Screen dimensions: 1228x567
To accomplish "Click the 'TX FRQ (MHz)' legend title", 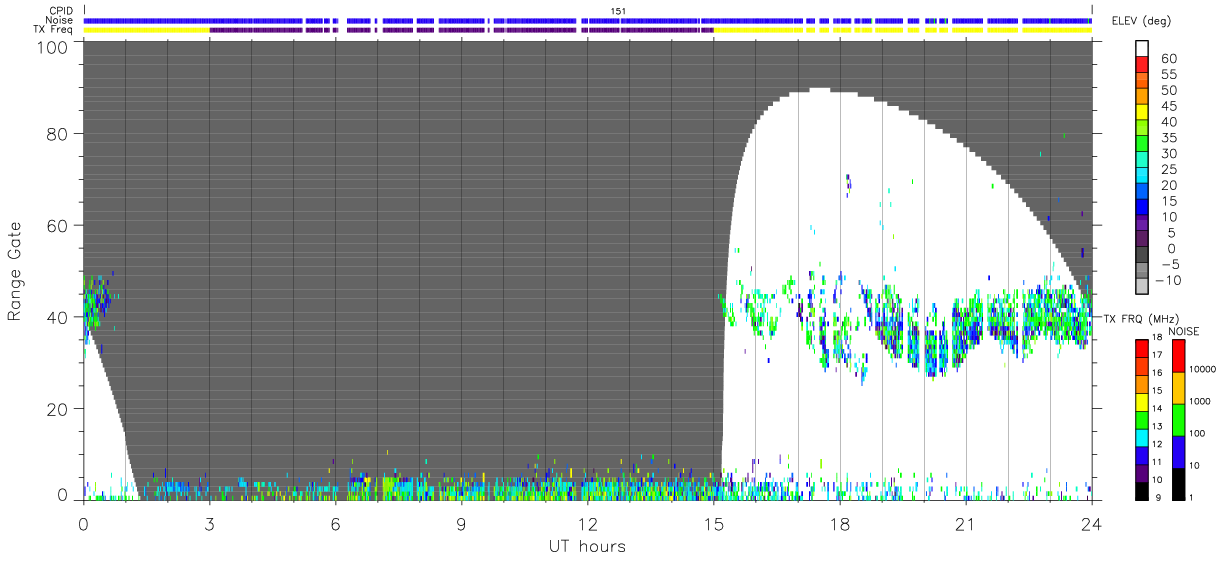I will [1141, 318].
